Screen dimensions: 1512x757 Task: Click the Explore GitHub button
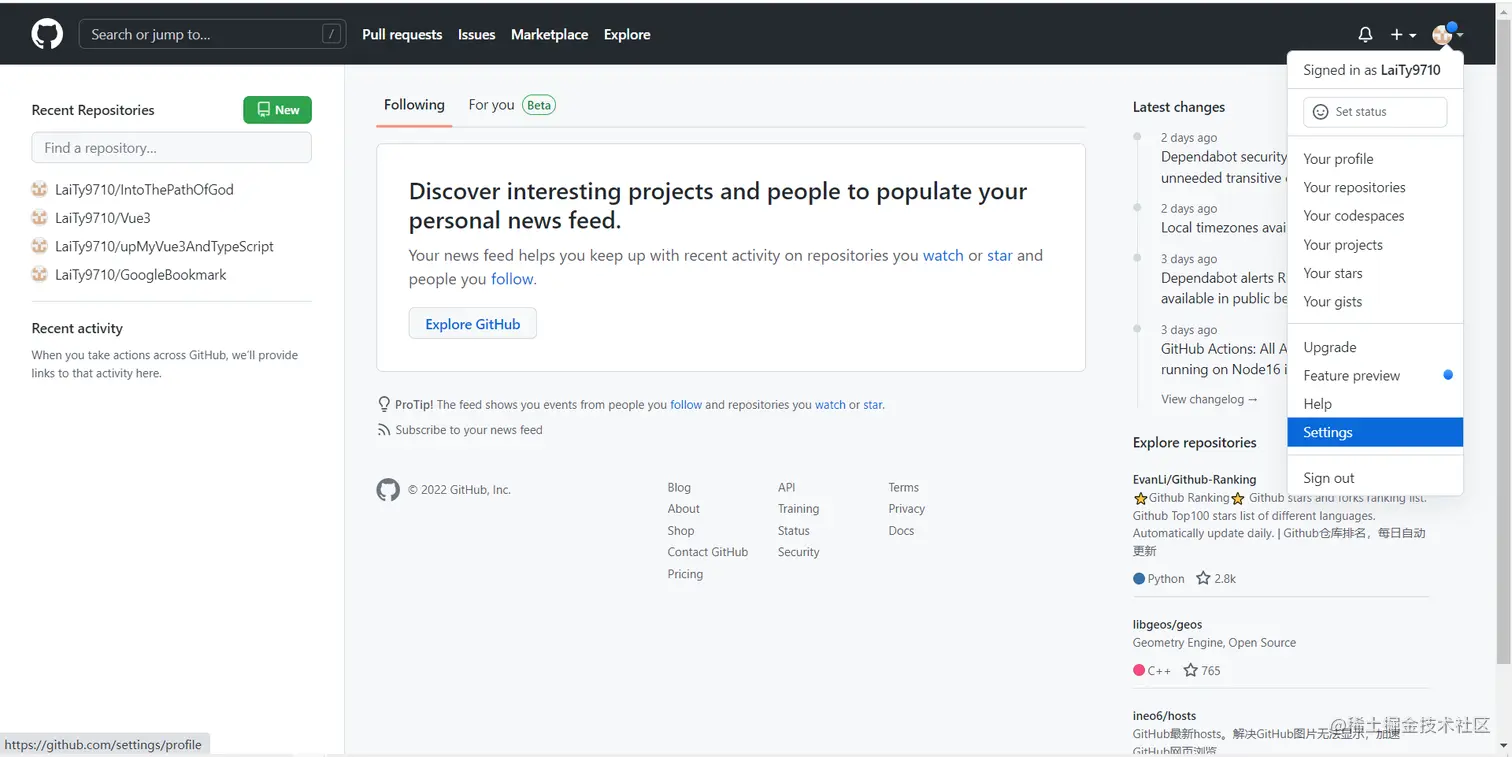click(472, 324)
